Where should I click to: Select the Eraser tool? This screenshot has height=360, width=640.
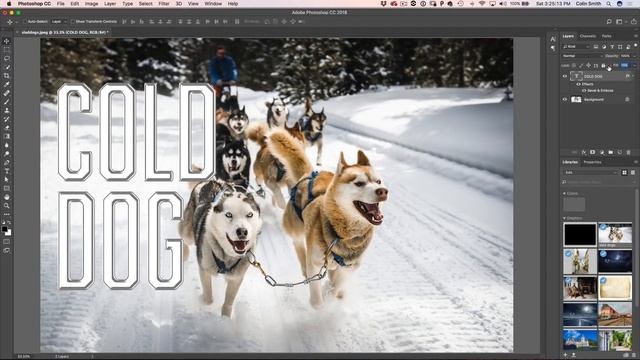[7, 128]
